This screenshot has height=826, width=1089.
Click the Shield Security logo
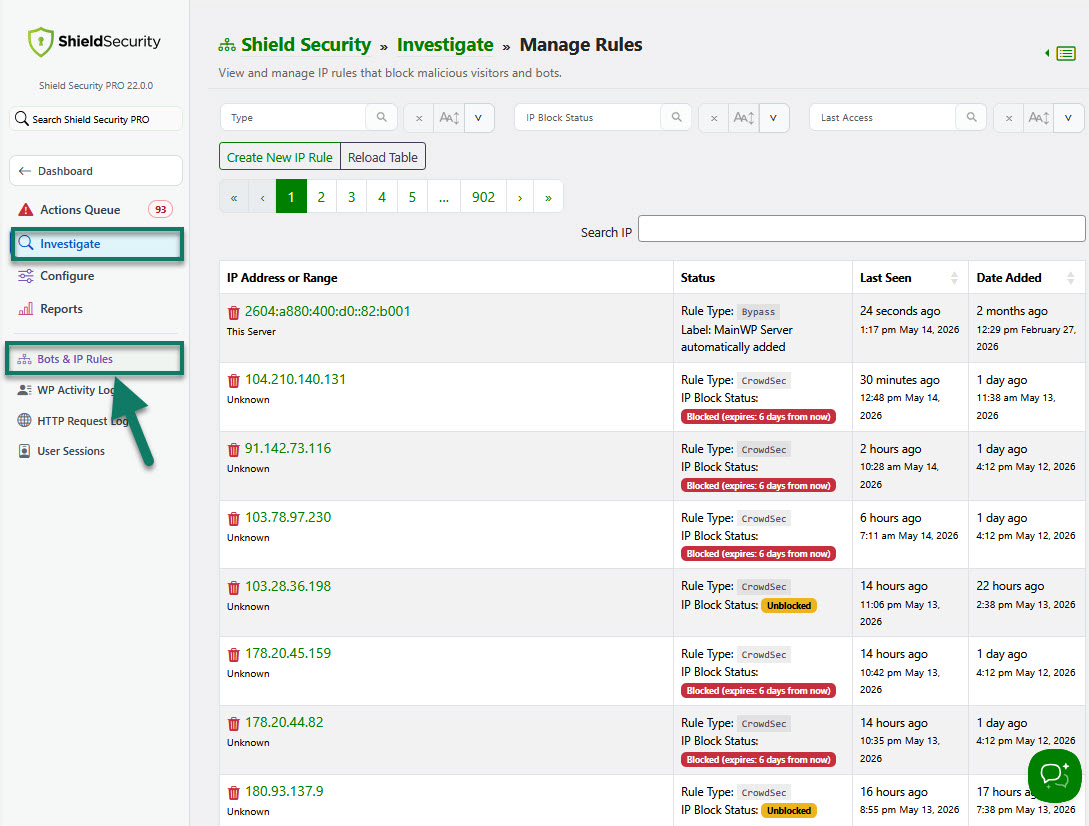tap(94, 42)
